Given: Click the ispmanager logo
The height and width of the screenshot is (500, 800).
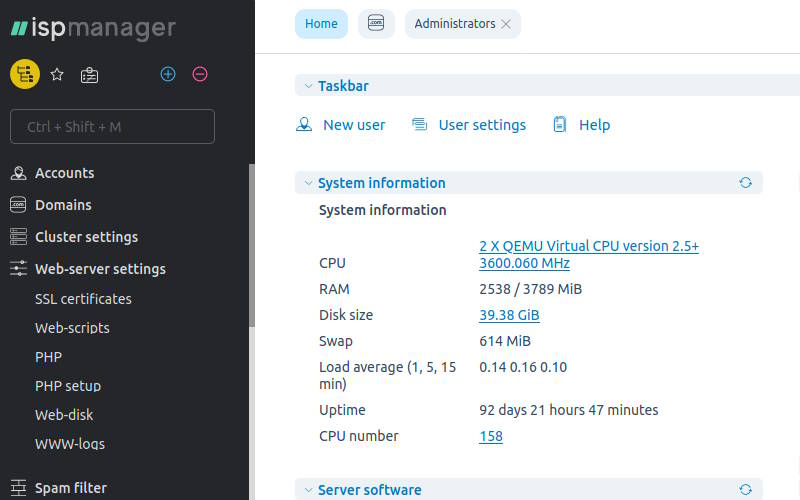Looking at the screenshot, I should click(x=93, y=28).
